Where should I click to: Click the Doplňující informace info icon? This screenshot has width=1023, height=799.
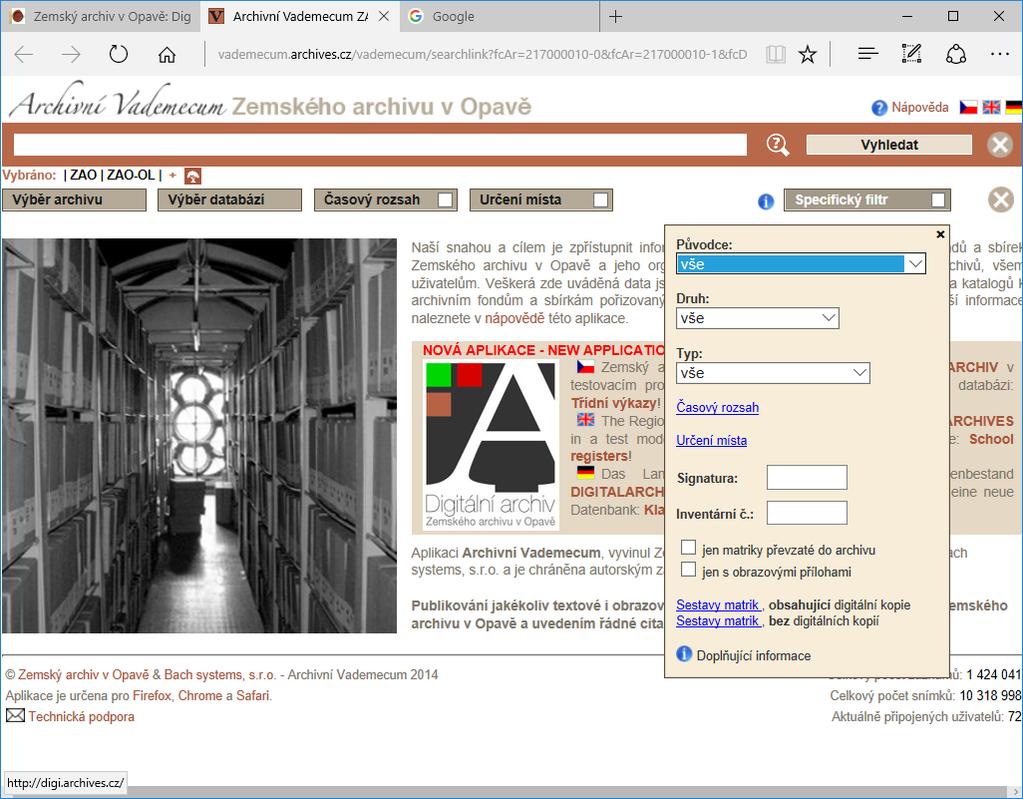[684, 654]
